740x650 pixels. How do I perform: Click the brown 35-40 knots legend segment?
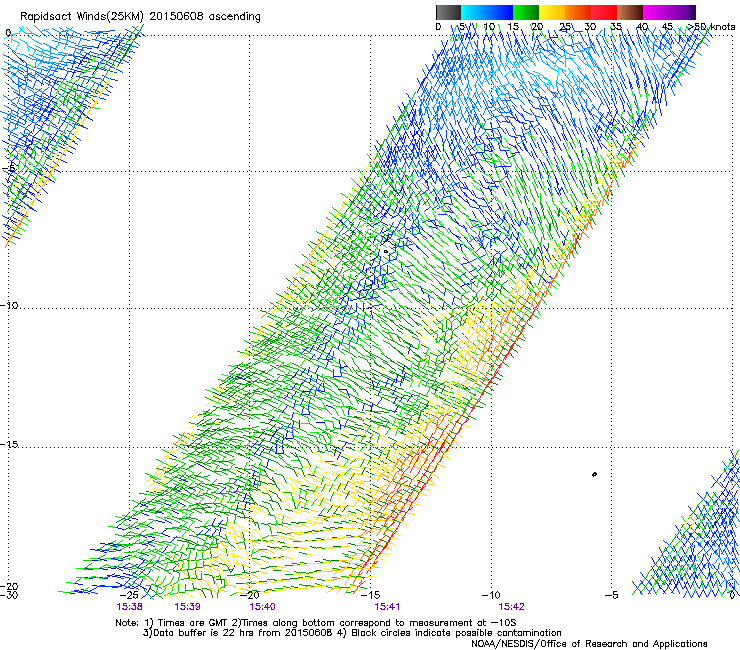pos(630,12)
